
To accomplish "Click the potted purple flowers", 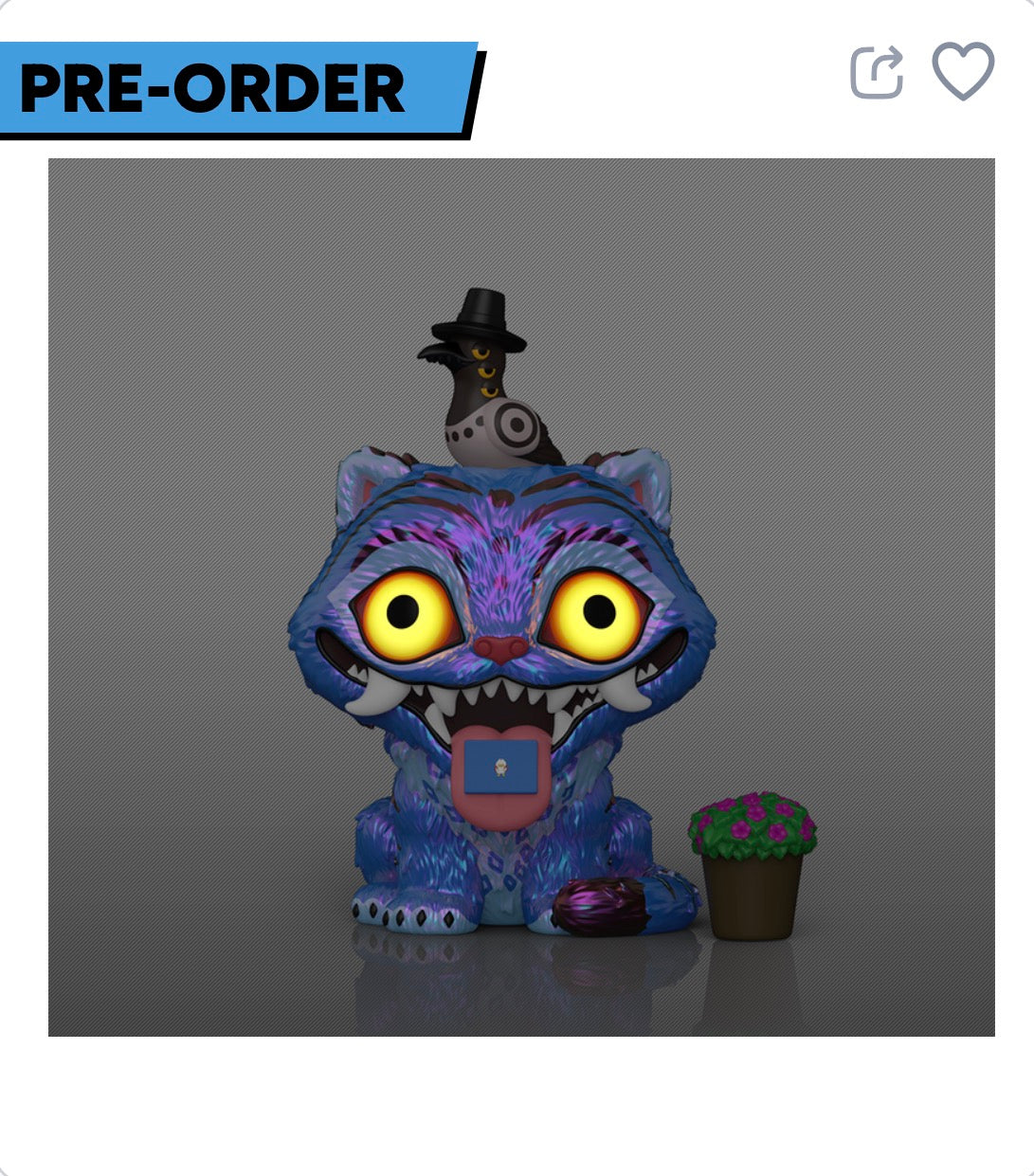I will pos(753,865).
